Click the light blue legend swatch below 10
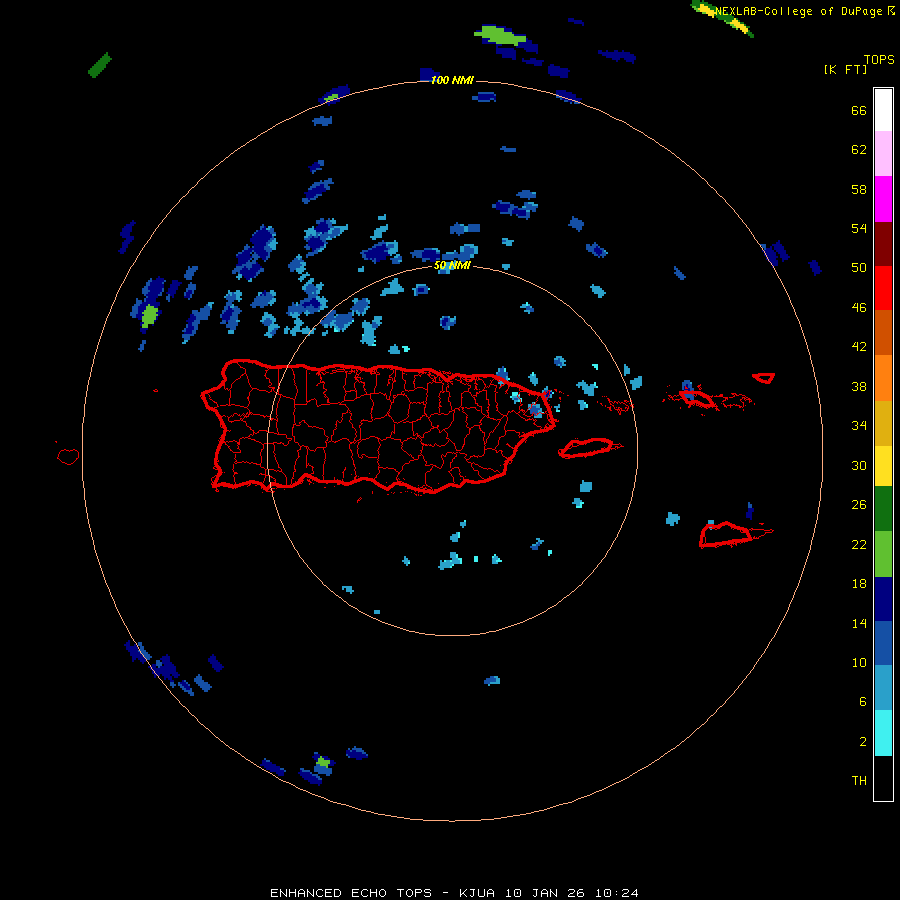Viewport: 900px width, 900px height. (883, 687)
